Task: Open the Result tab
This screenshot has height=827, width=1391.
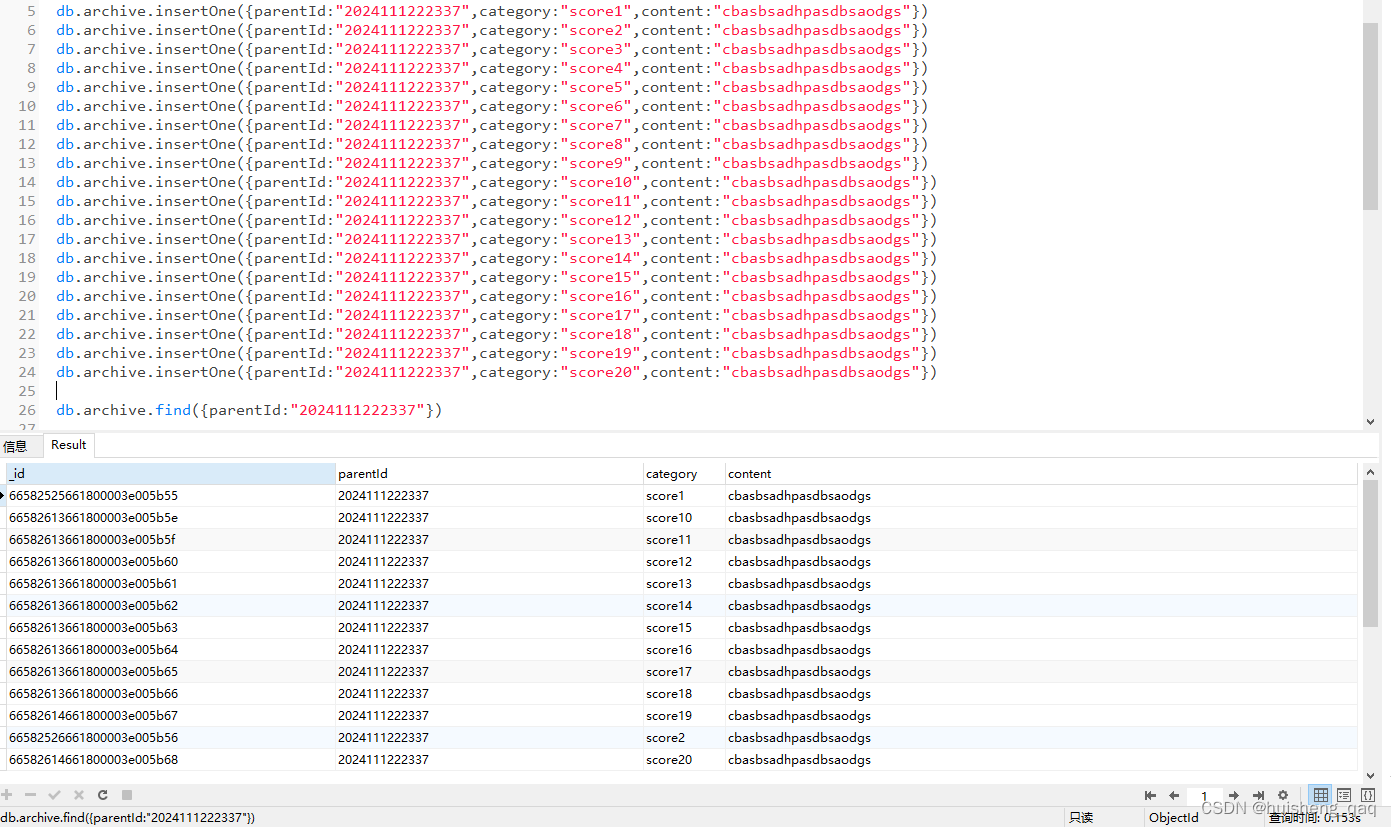Action: [69, 445]
